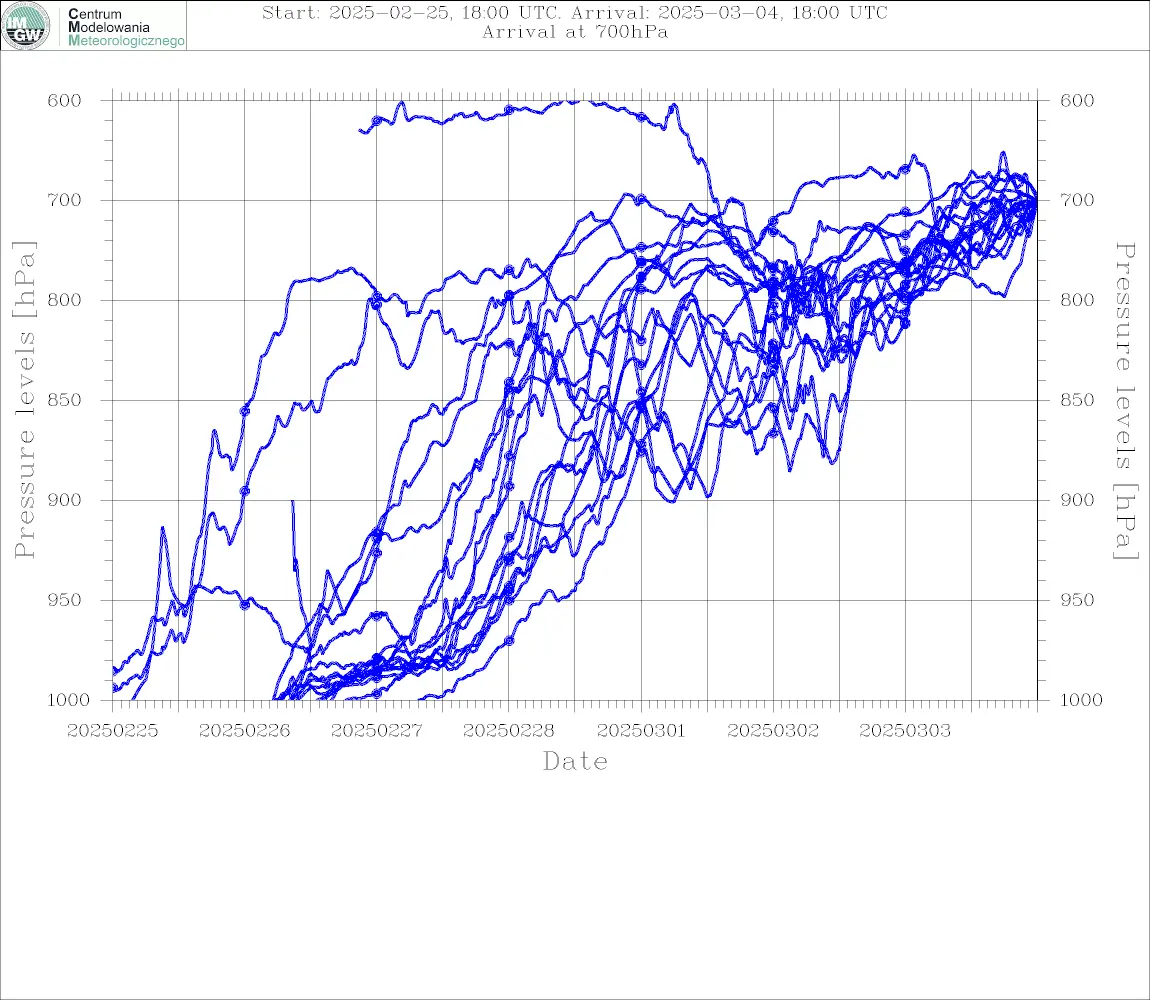Image resolution: width=1150 pixels, height=1000 pixels.
Task: Click the 20250226 date axis label
Action: (x=244, y=731)
